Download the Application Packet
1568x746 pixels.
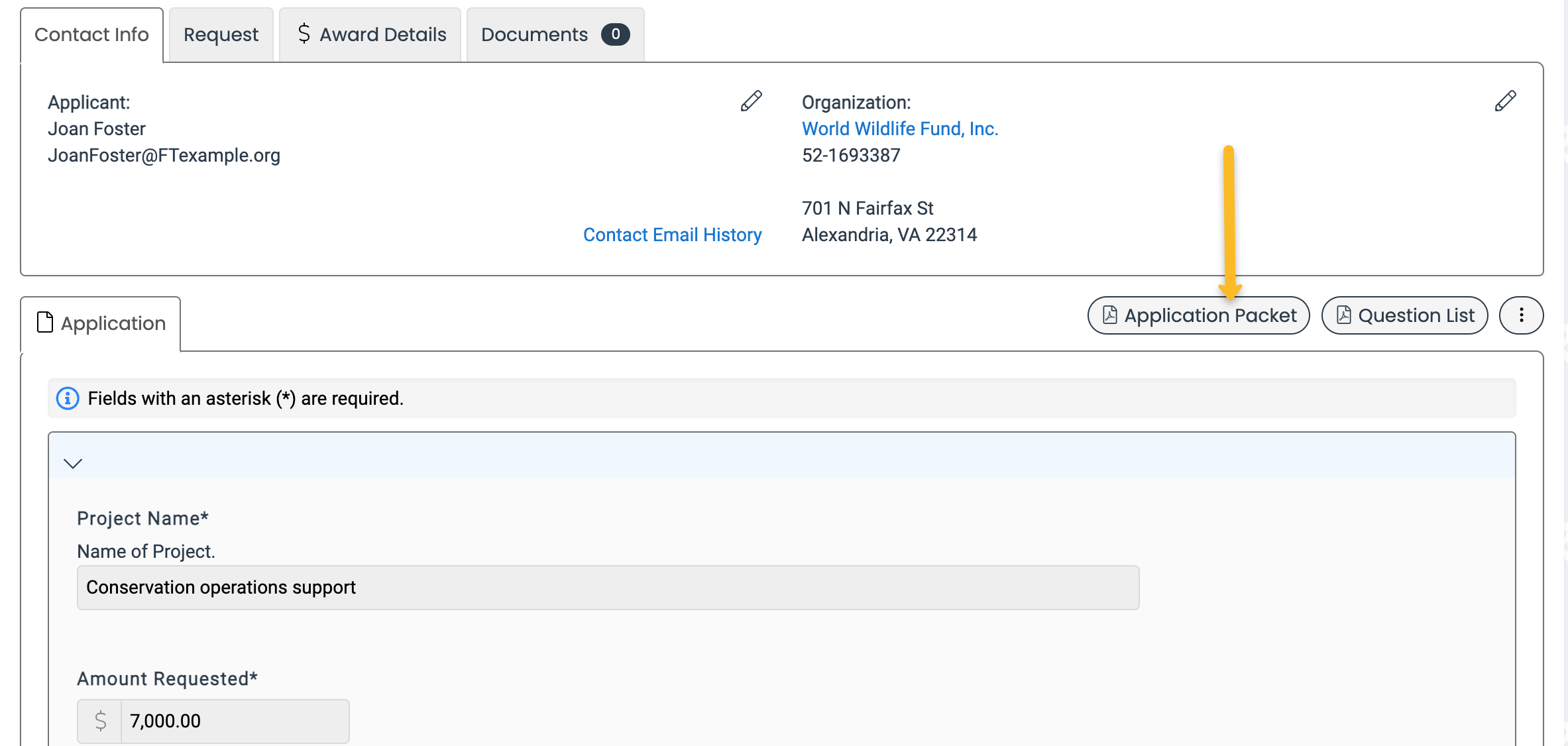click(x=1209, y=315)
